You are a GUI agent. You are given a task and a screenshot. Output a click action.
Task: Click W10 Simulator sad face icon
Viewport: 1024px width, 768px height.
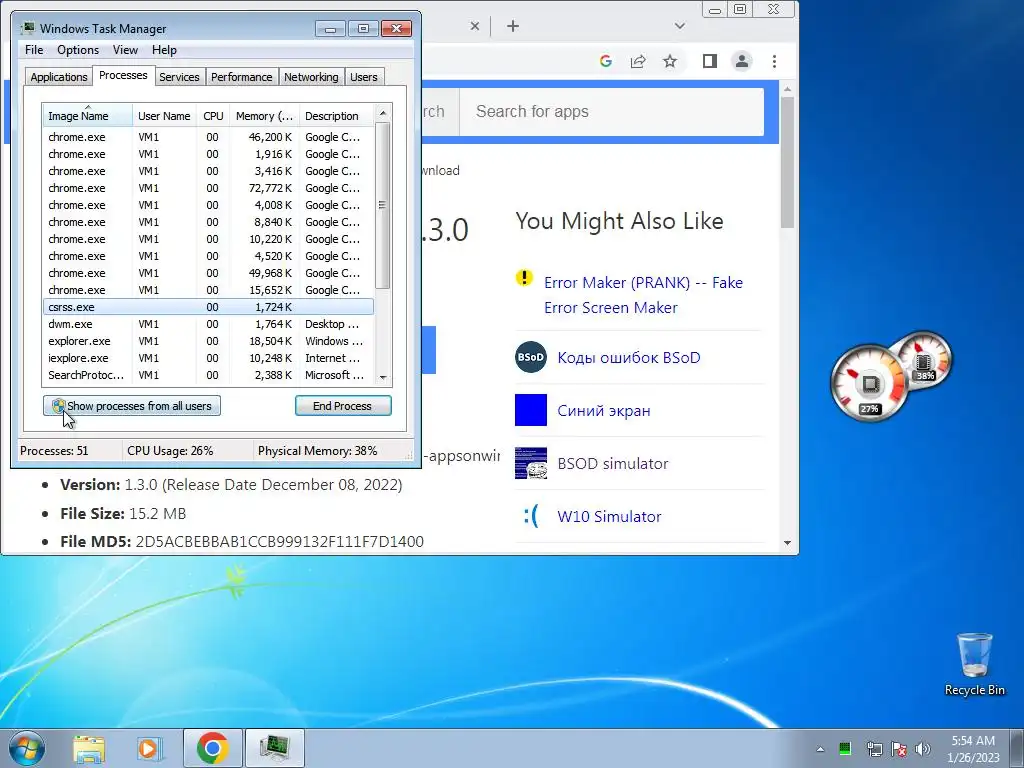pyautogui.click(x=531, y=516)
